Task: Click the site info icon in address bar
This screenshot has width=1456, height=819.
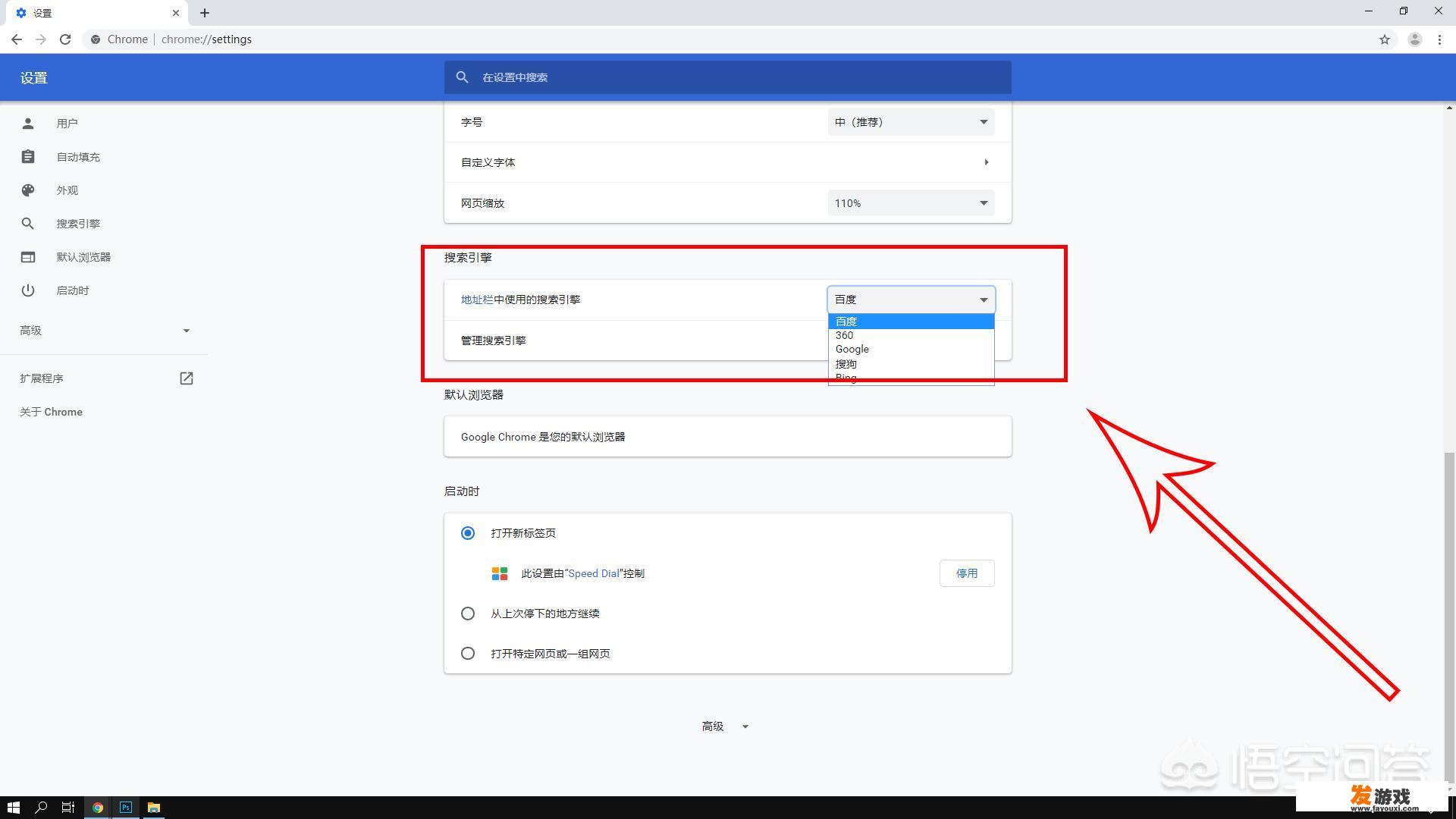Action: click(95, 39)
